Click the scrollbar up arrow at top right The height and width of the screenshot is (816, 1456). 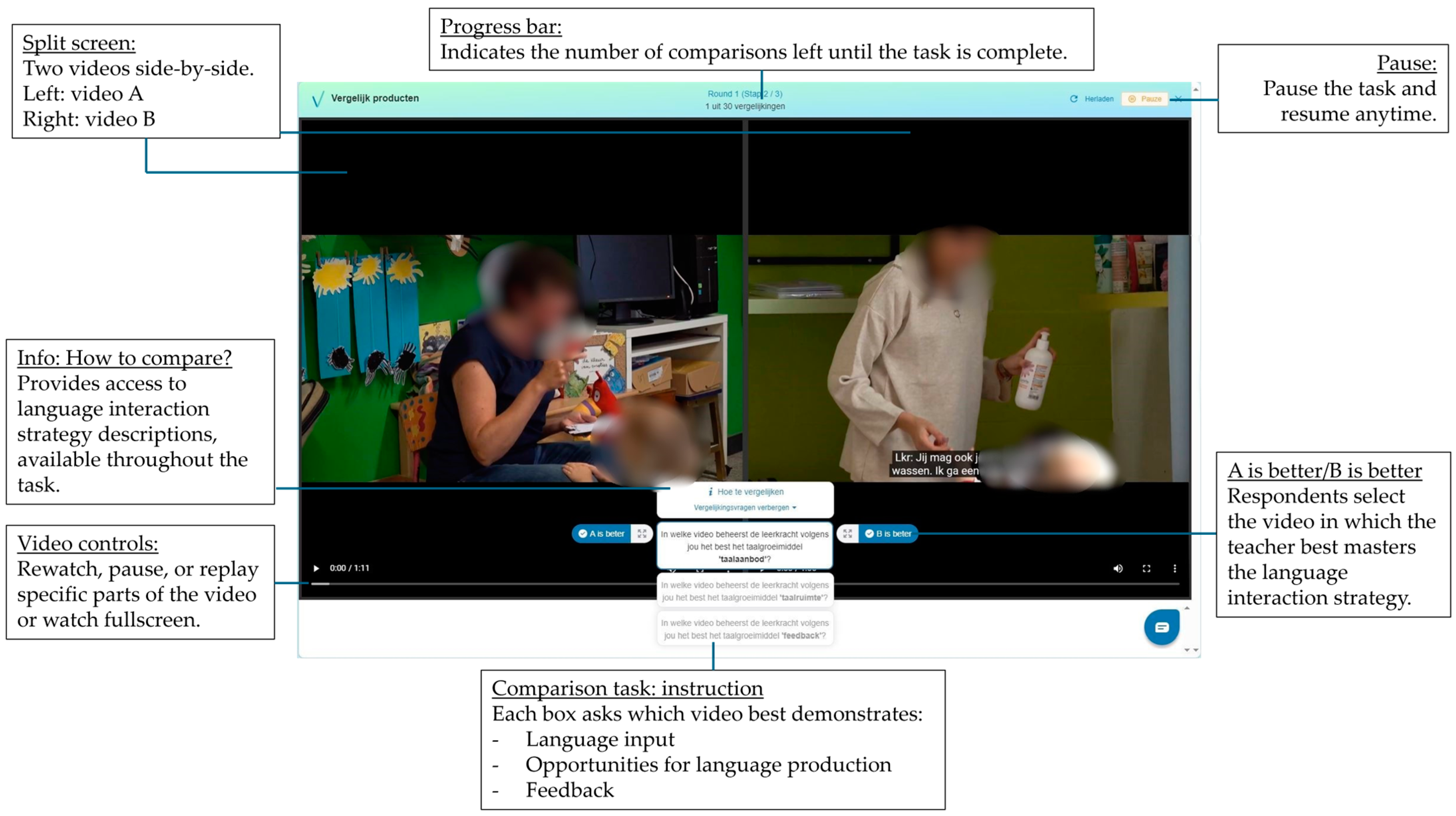coord(1196,90)
